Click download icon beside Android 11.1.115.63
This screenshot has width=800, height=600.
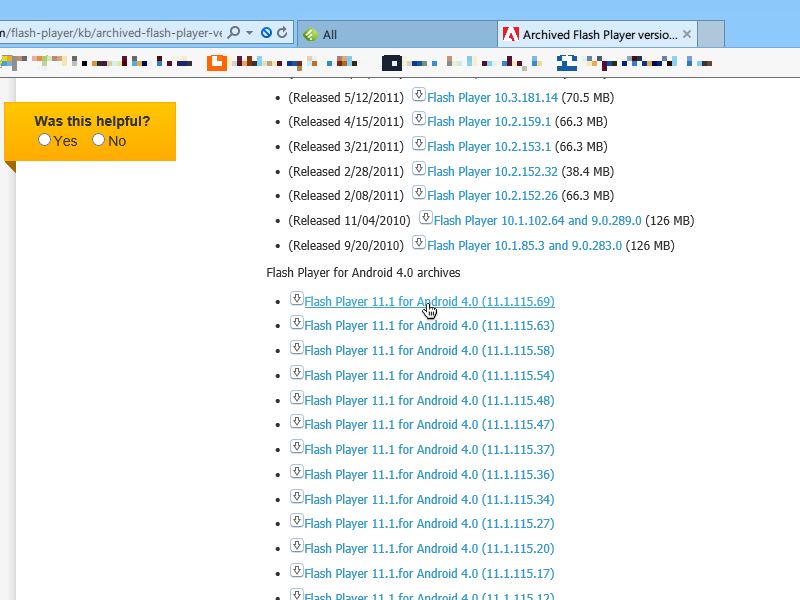pos(297,322)
